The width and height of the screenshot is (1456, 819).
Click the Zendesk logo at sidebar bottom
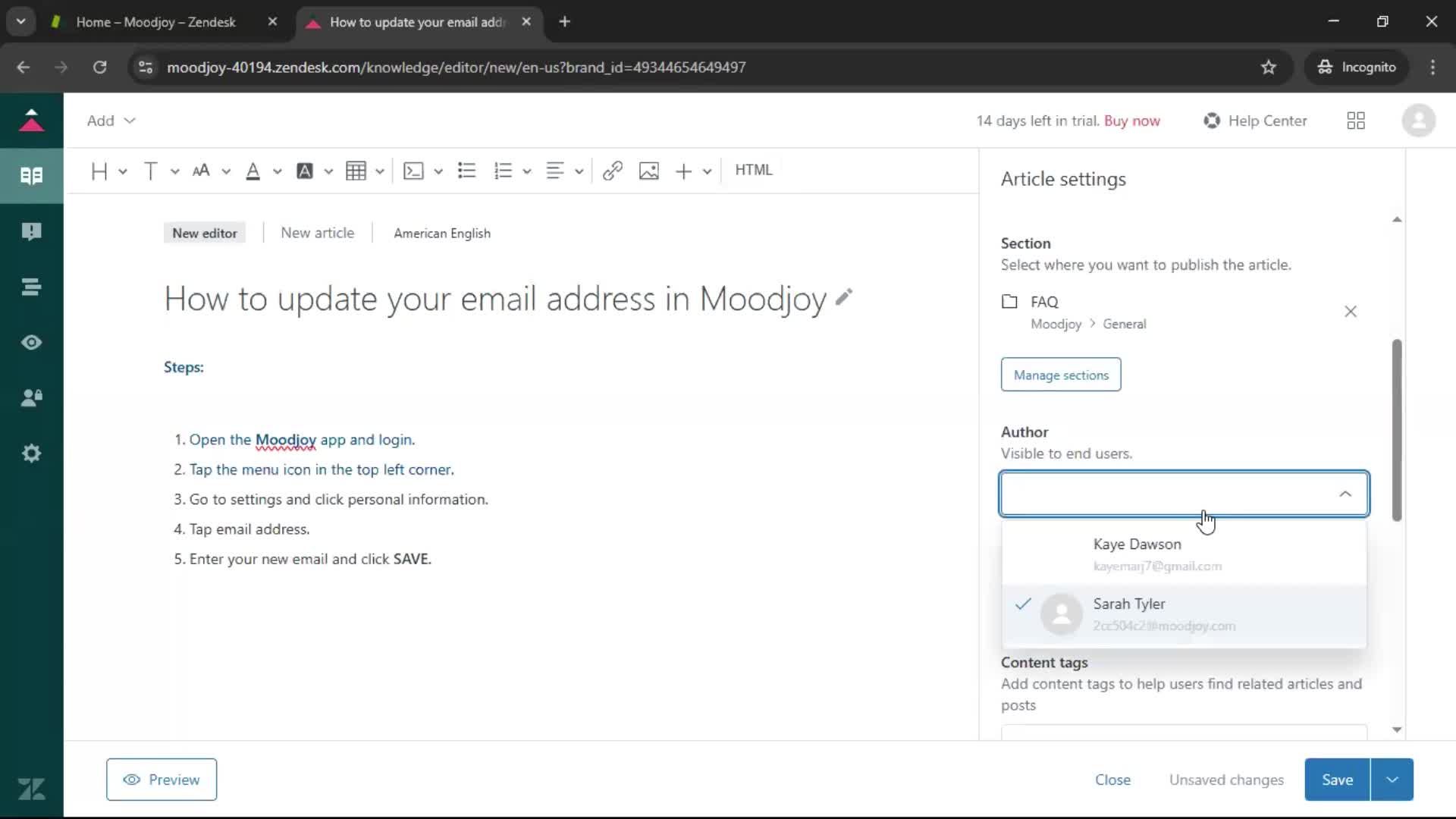pyautogui.click(x=31, y=789)
